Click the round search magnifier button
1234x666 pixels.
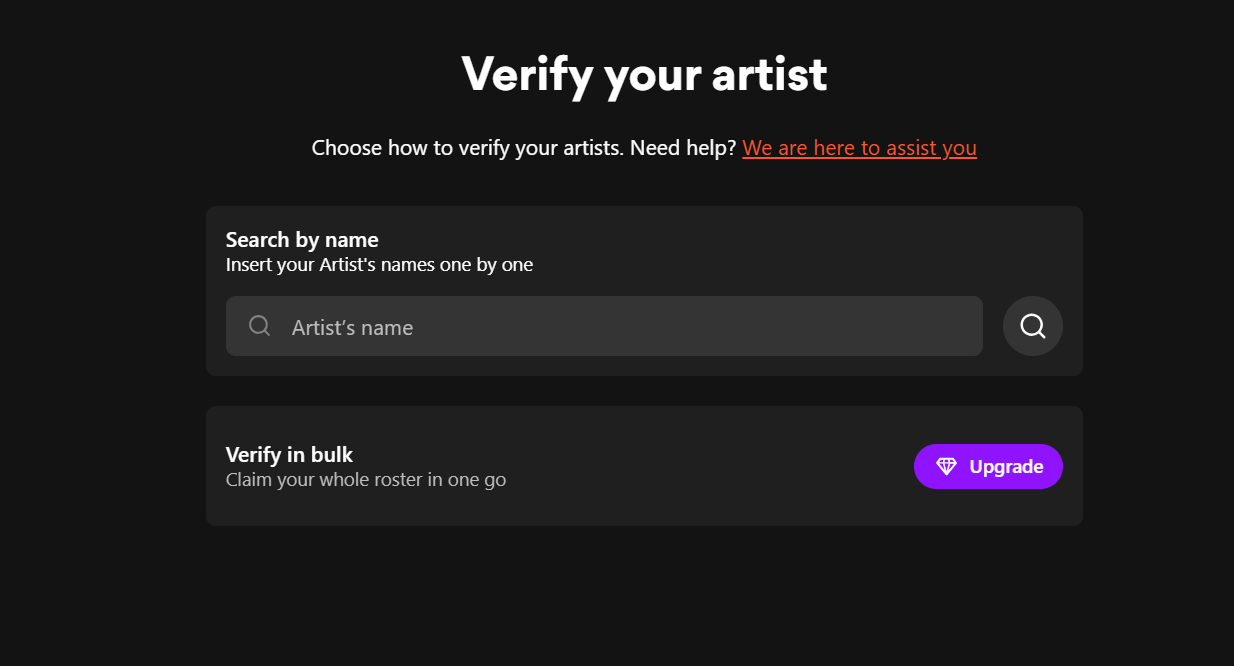pos(1032,326)
